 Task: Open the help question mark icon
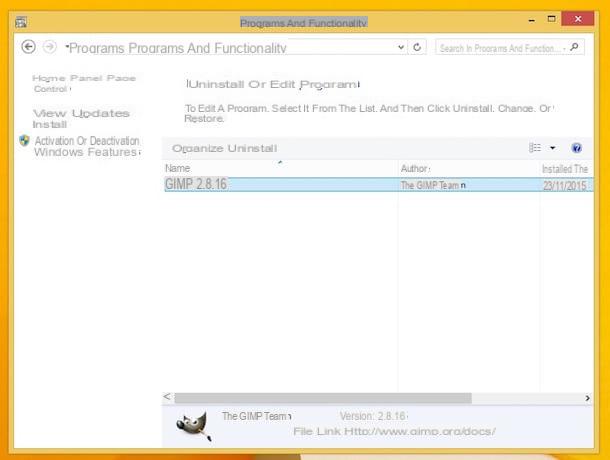coord(577,148)
